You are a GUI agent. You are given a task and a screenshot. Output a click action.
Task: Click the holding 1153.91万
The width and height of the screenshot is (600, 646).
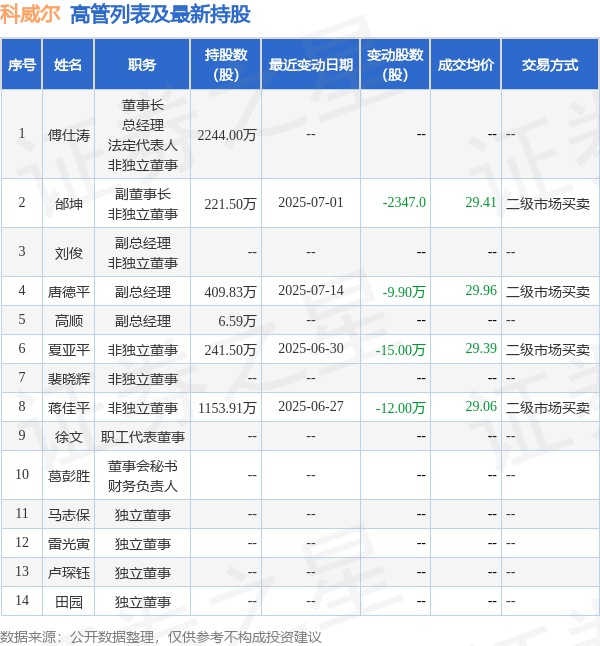point(227,408)
